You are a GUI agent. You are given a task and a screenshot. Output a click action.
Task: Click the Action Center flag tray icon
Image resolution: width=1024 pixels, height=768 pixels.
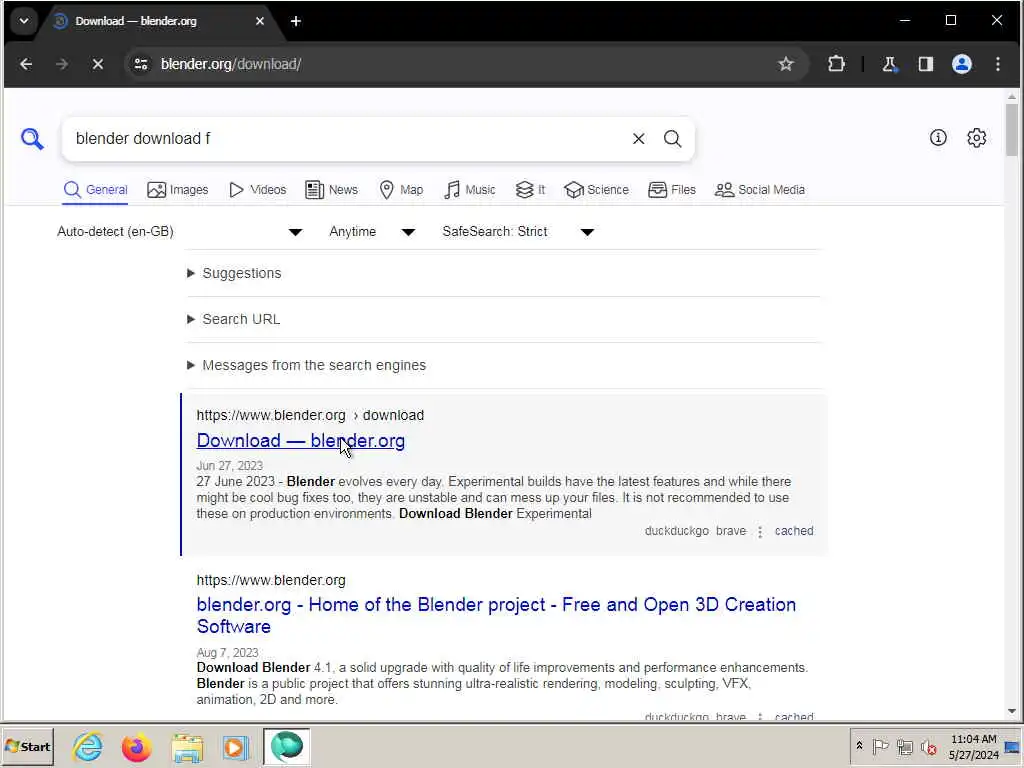(x=880, y=746)
